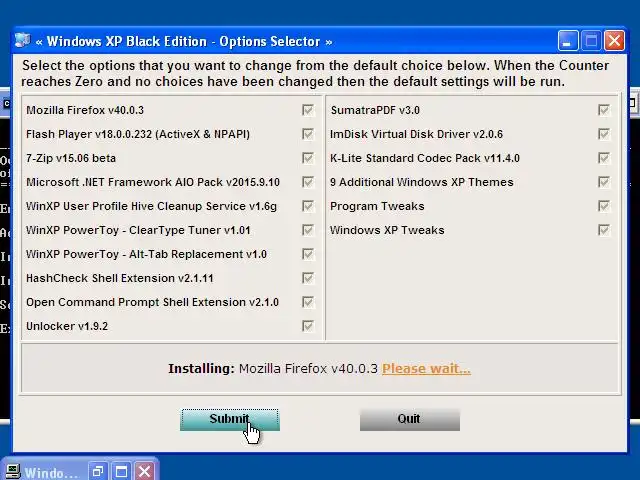Restore the minimized 'Windo...' window
Image resolution: width=640 pixels, height=480 pixels.
98,472
